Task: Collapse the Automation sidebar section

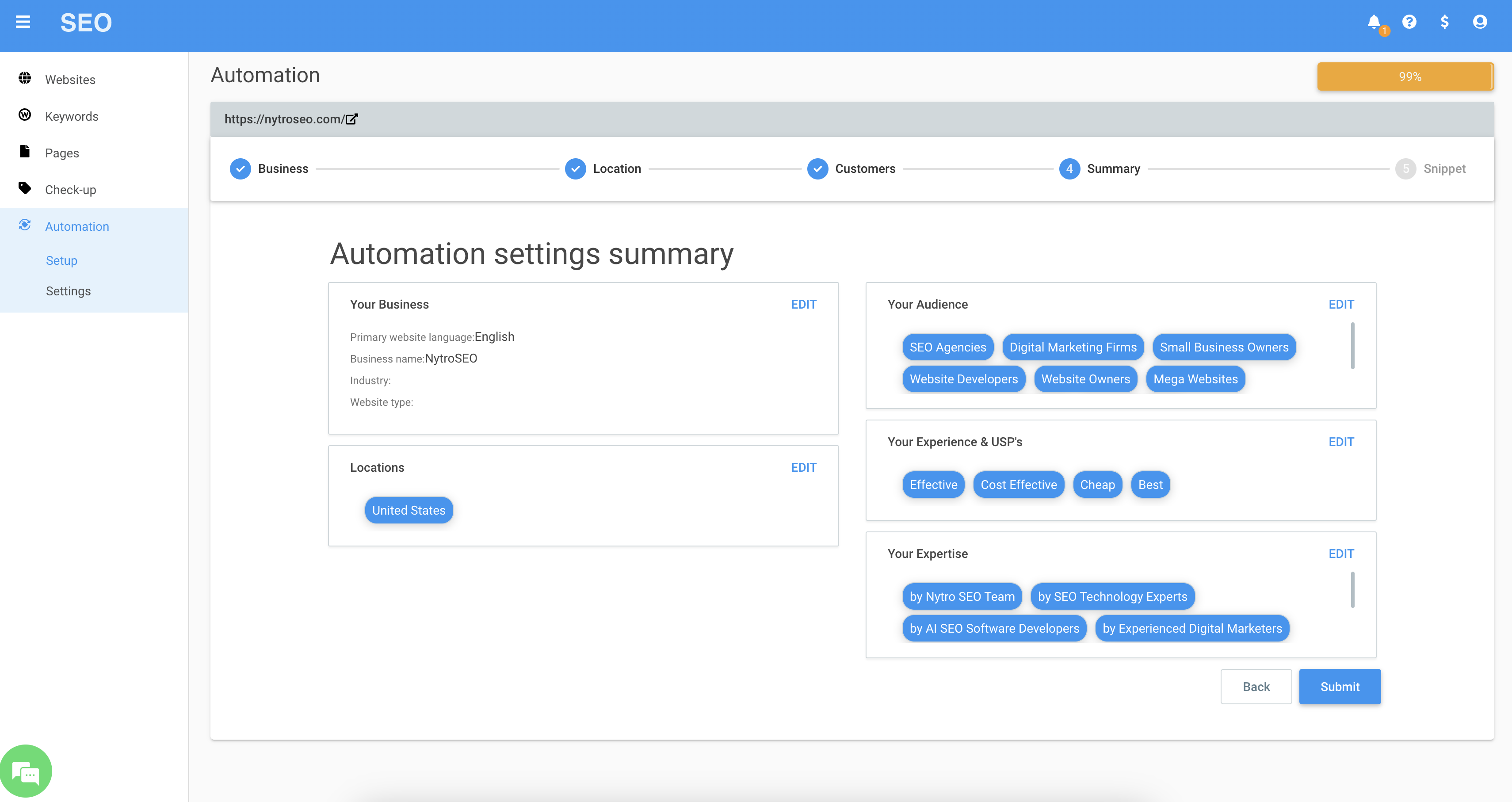Action: coord(77,227)
